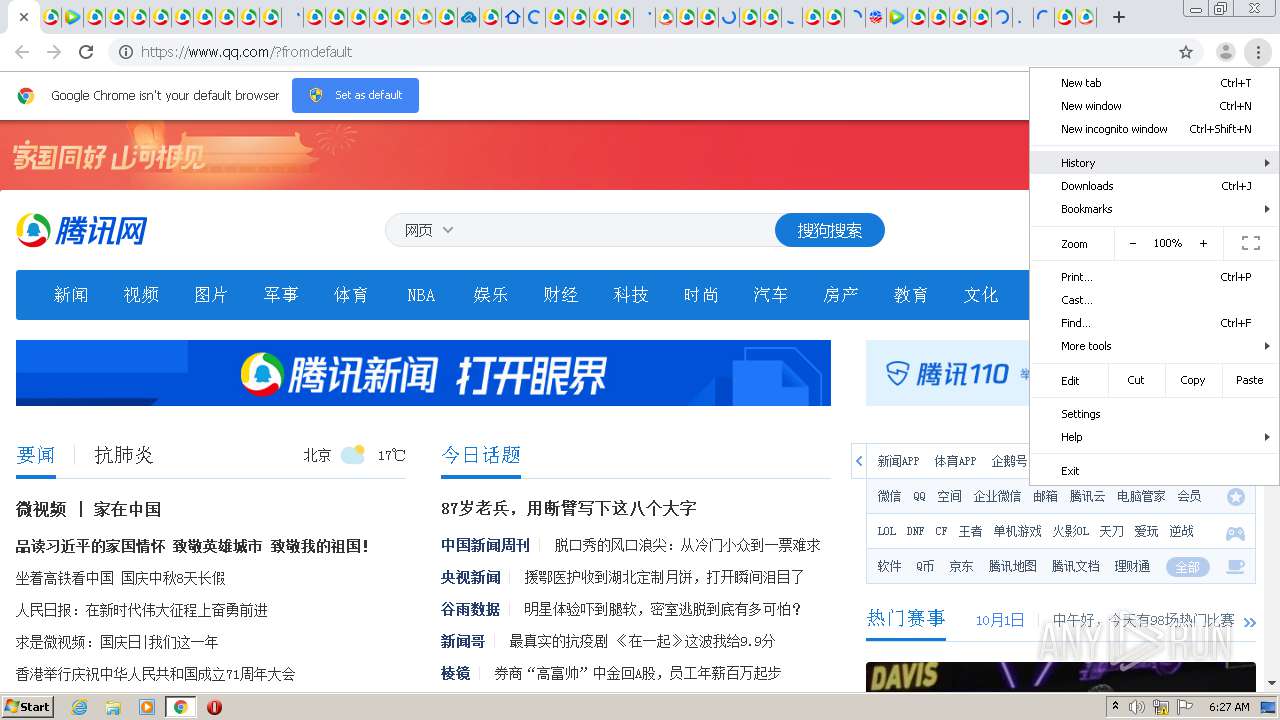The image size is (1280, 720).
Task: Increase zoom with the plus button
Action: (1203, 243)
